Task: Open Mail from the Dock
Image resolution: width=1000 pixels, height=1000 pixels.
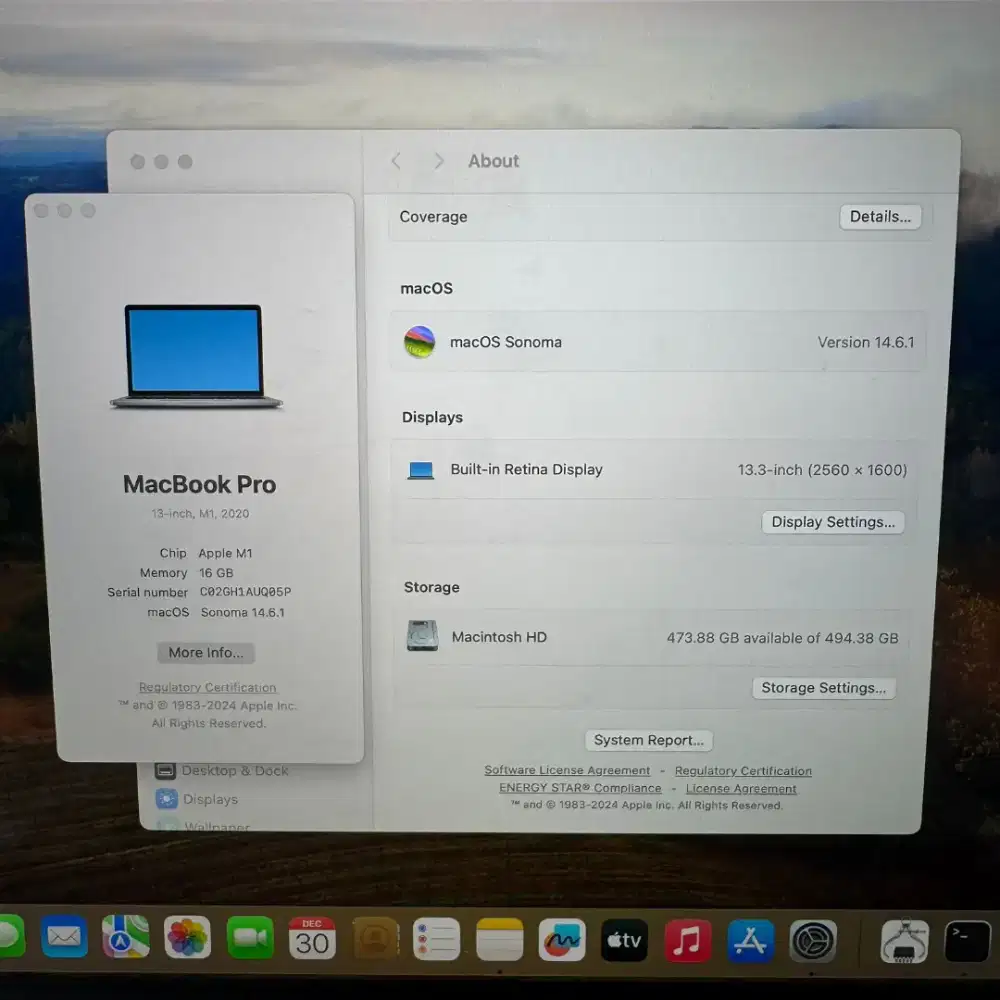Action: tap(63, 938)
